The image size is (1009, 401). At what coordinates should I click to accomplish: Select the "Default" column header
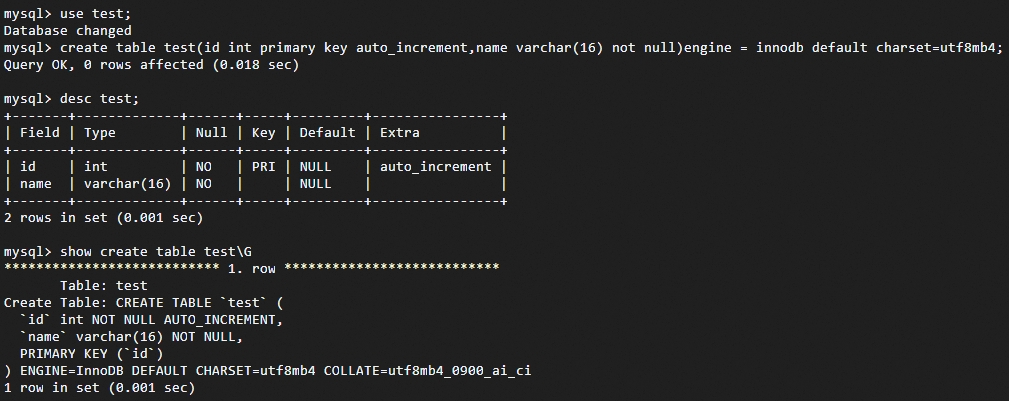click(327, 133)
